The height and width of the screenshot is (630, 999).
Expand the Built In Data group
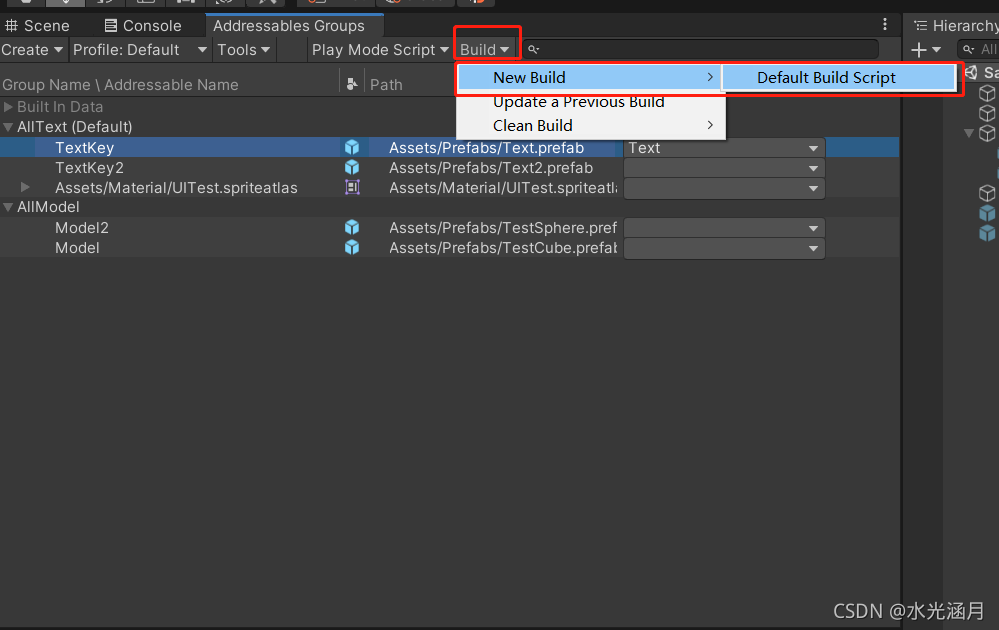tap(8, 107)
